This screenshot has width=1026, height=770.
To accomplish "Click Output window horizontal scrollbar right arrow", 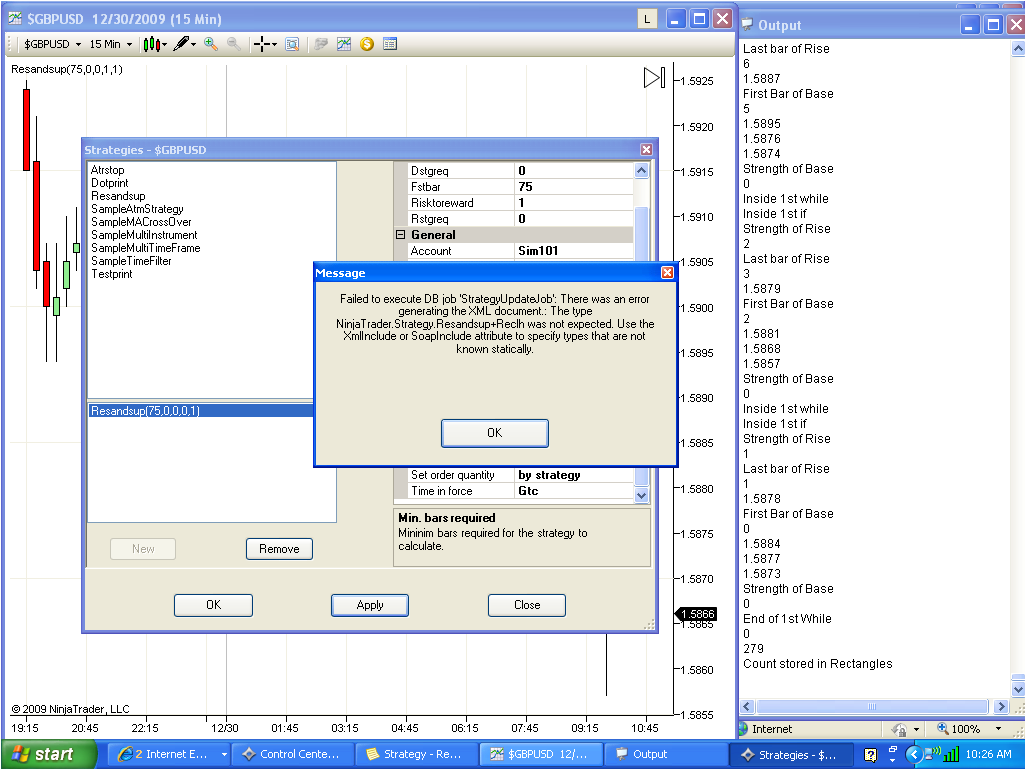I will [x=1000, y=707].
